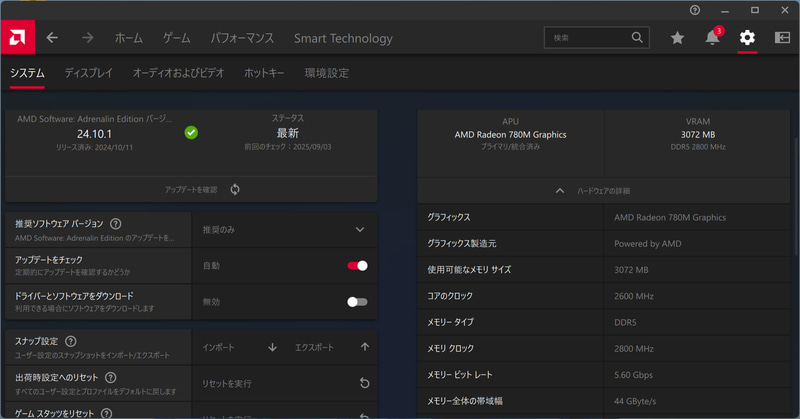Click 前回のチェック：2025/09/03 text
This screenshot has width=800, height=419.
(288, 147)
